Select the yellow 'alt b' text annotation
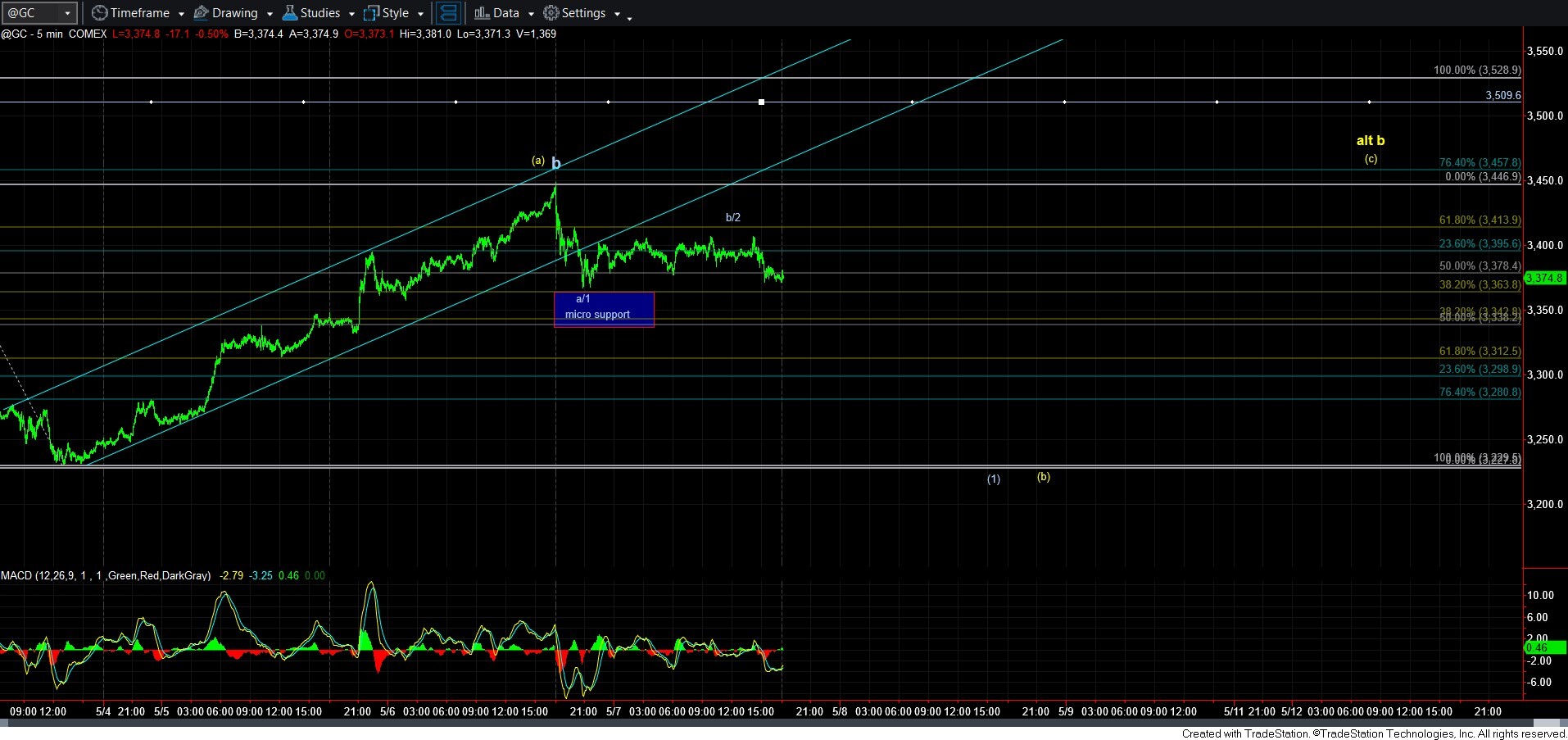The image size is (1568, 740). pyautogui.click(x=1370, y=140)
